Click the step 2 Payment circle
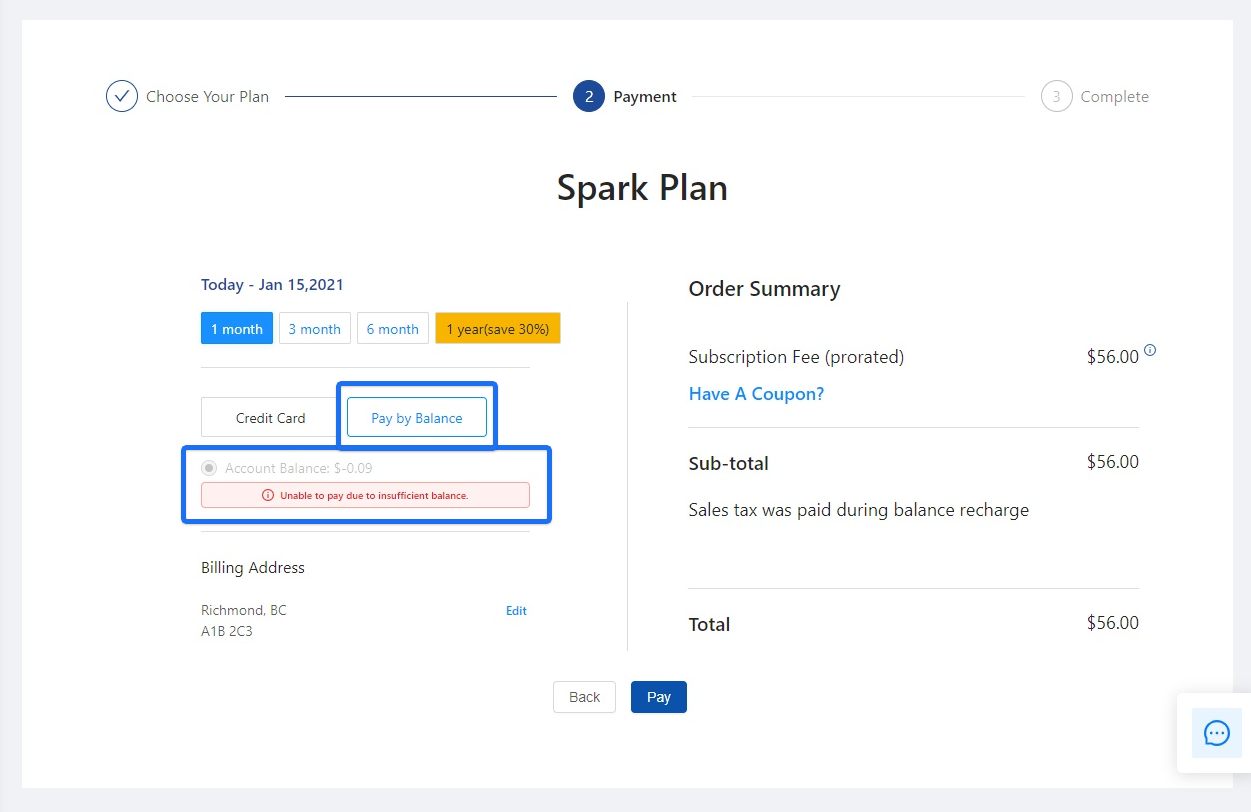 pyautogui.click(x=589, y=97)
